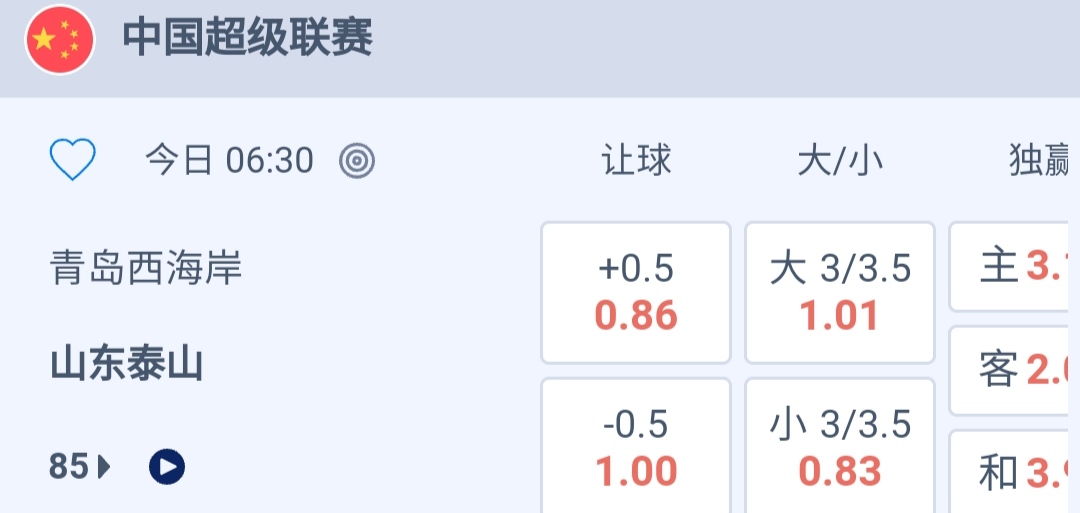Screen dimensions: 1080x513
Task: Pick the 客 away win odds
Action: (1014, 370)
